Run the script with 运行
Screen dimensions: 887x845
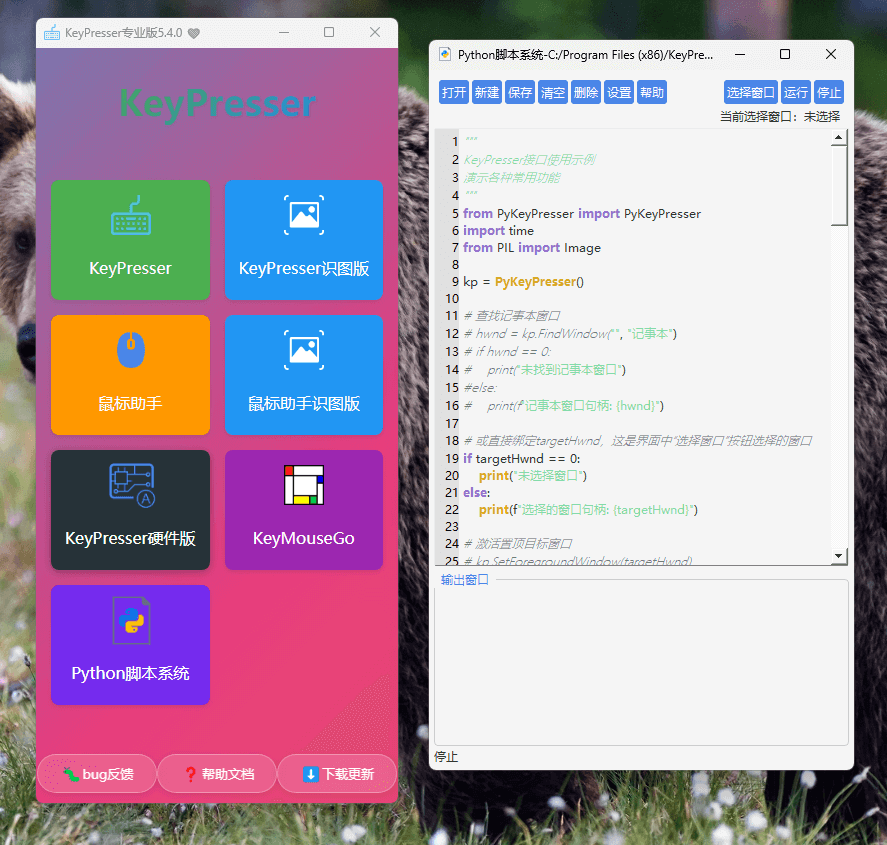[x=796, y=93]
